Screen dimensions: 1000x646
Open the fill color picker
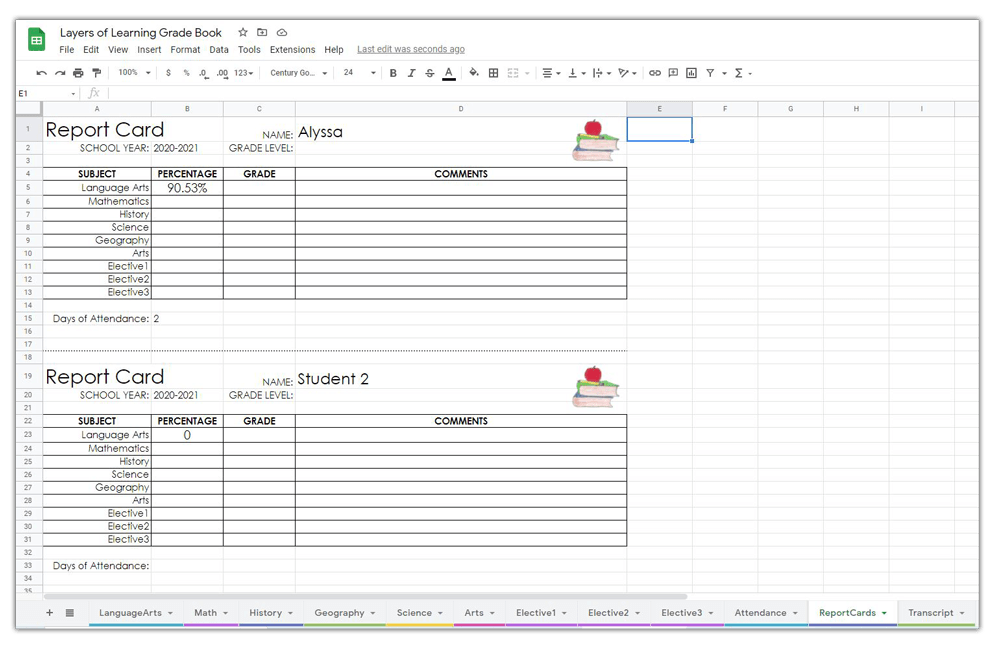473,73
